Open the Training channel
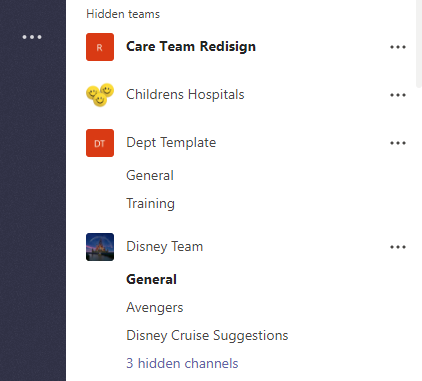 tap(150, 203)
